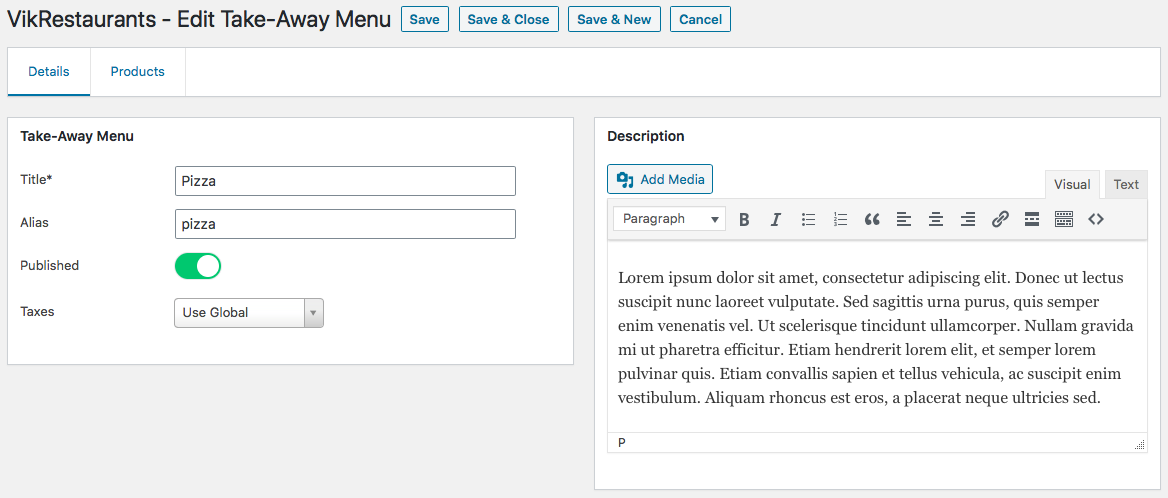The width and height of the screenshot is (1168, 498).
Task: Insert a numbered list
Action: (x=840, y=219)
